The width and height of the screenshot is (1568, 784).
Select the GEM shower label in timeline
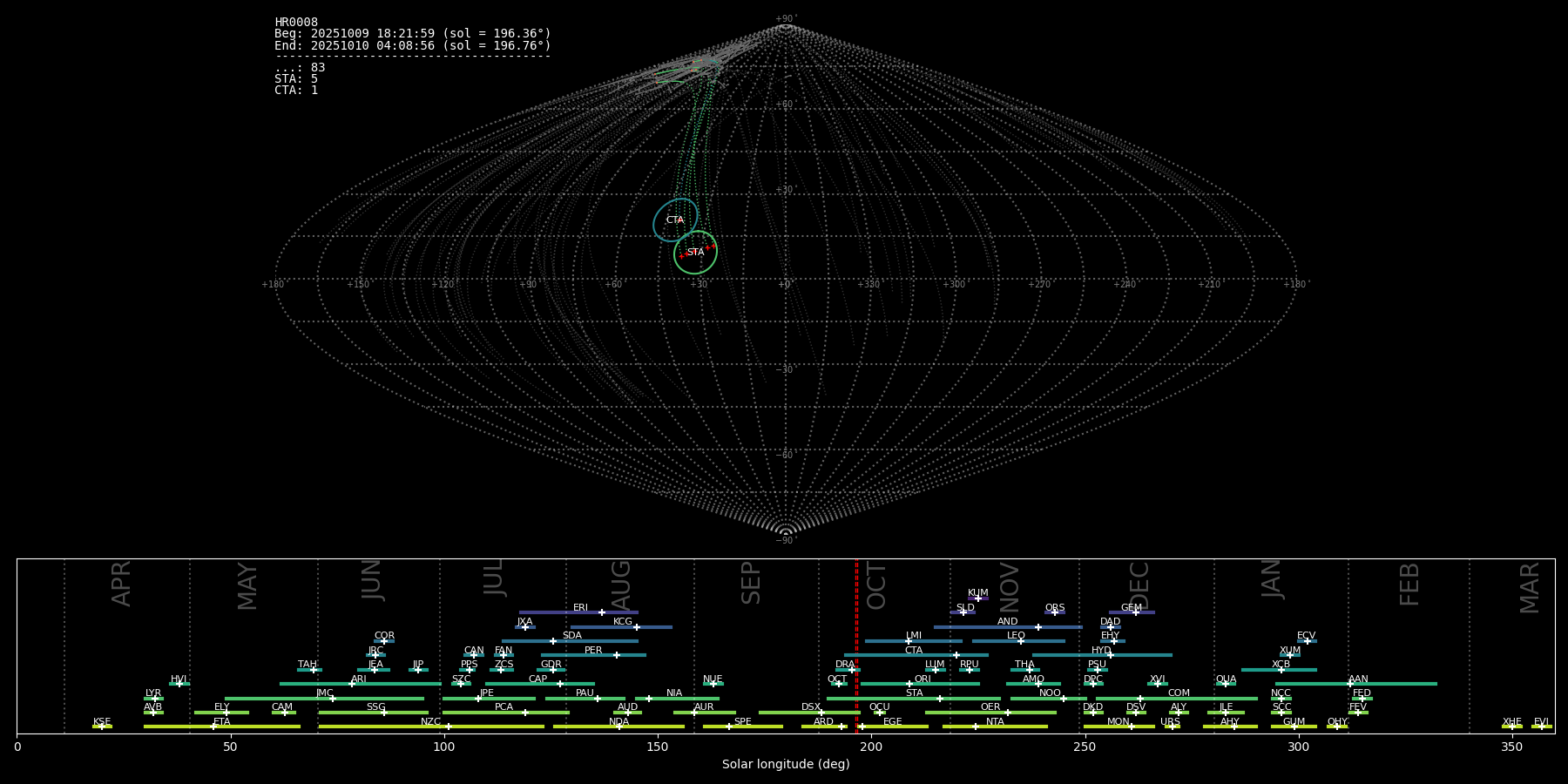click(1131, 608)
